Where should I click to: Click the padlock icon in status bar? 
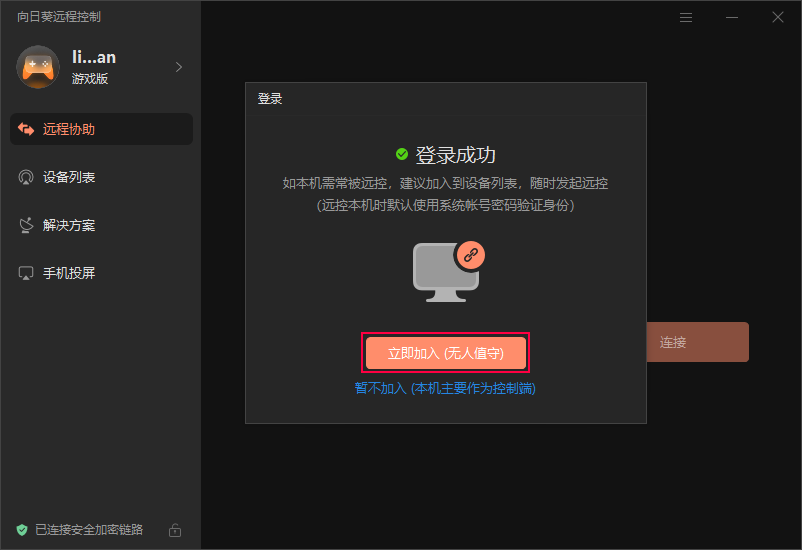pos(175,530)
